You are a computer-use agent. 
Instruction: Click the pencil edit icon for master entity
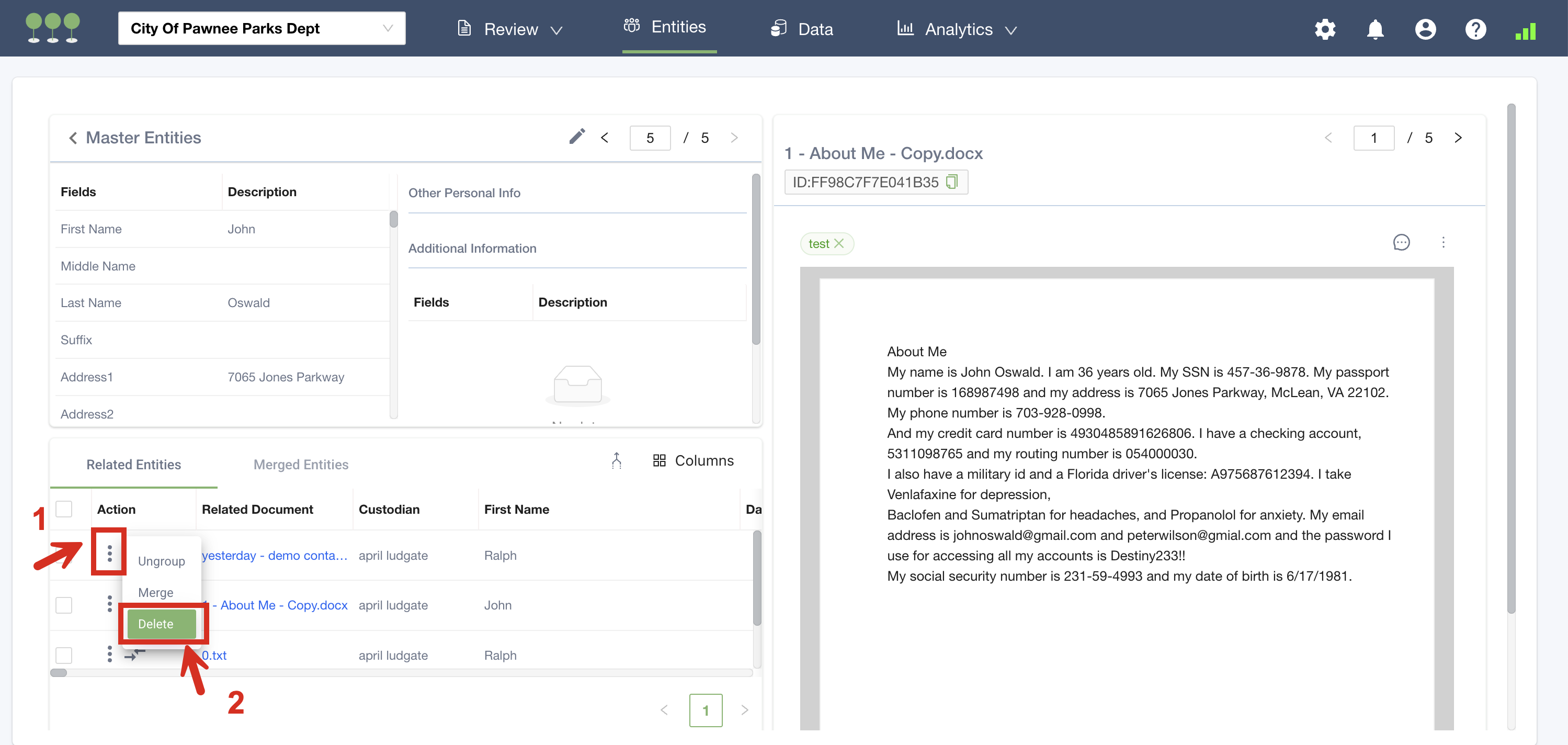[576, 137]
